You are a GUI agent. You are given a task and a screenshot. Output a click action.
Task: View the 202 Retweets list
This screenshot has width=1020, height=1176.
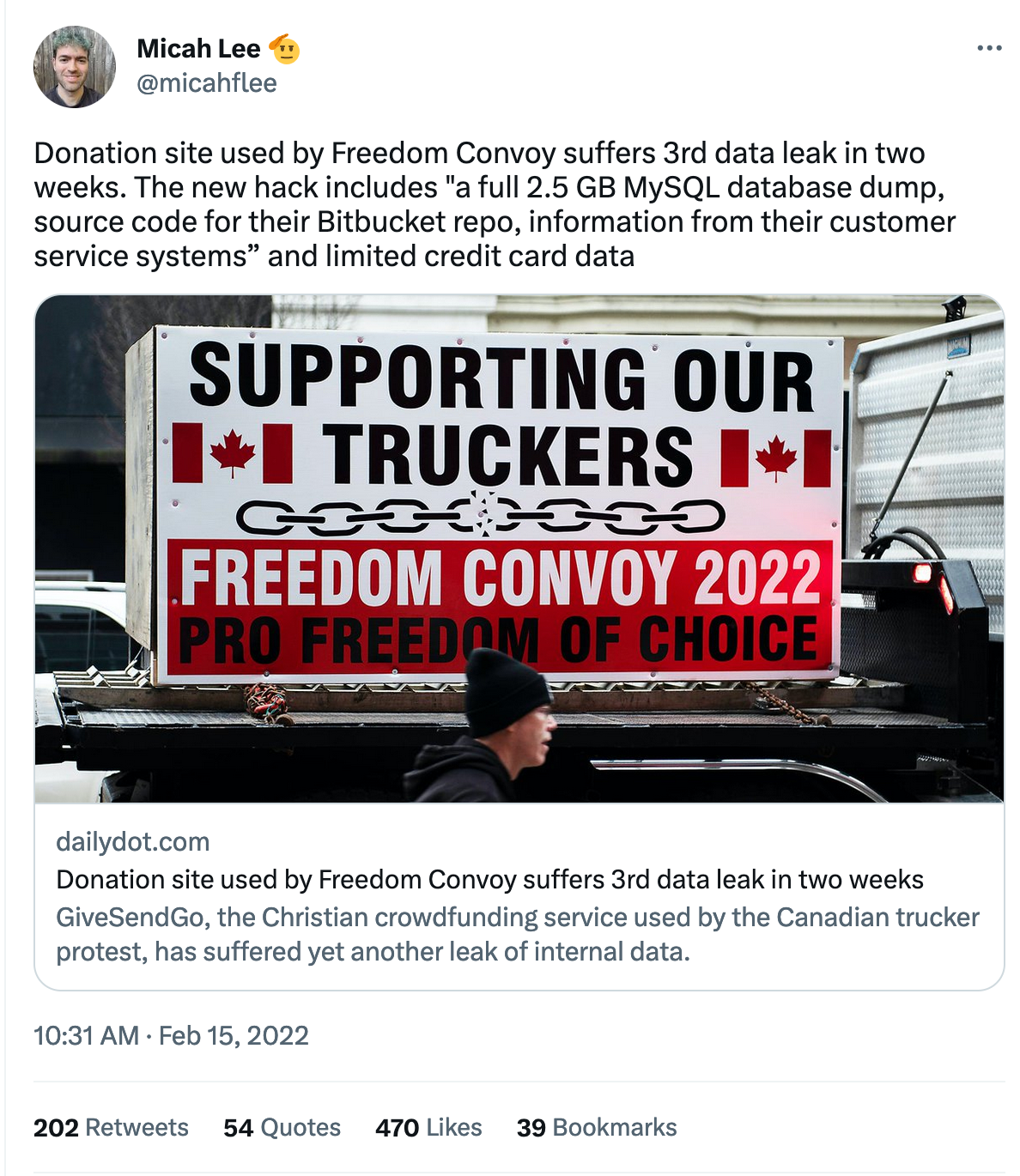click(112, 1127)
